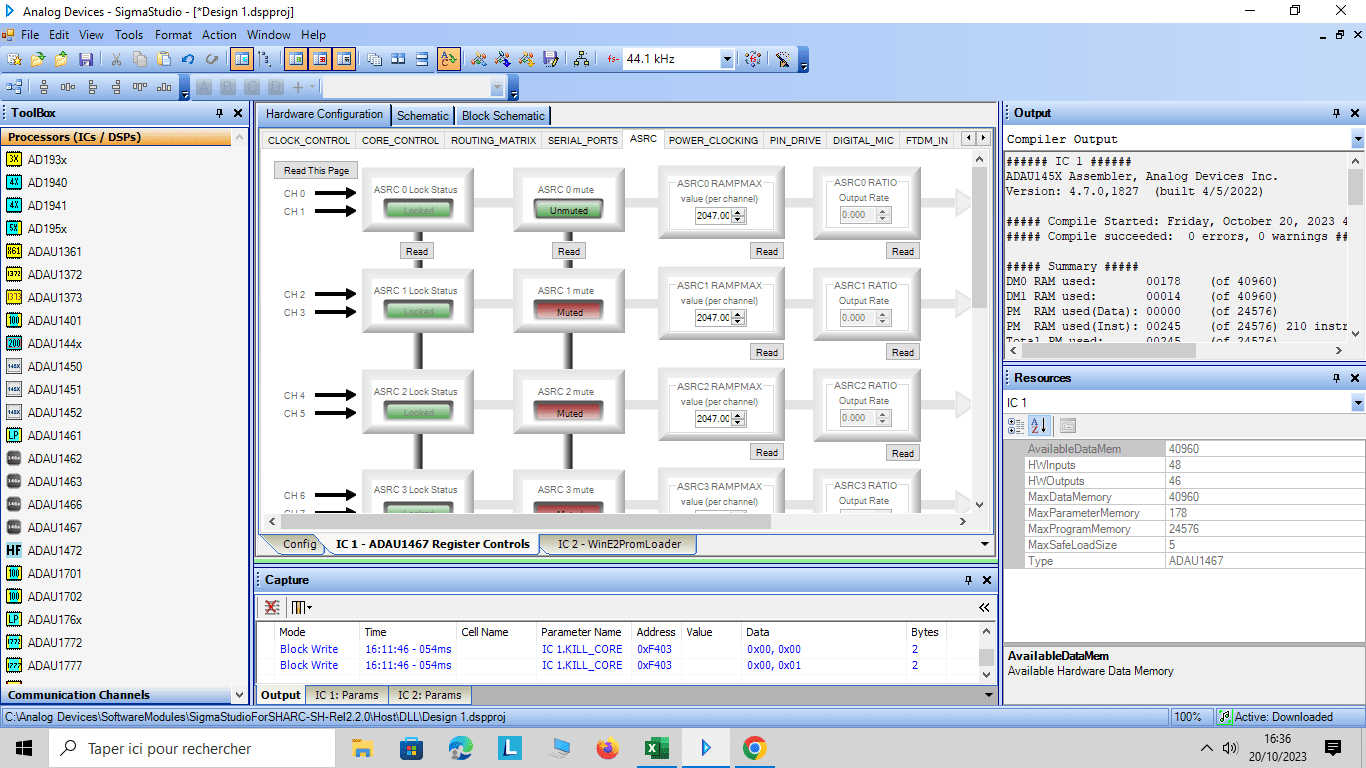Screen dimensions: 1366x768
Task: Toggle the ASRC 2 mute Muted button
Action: [569, 413]
